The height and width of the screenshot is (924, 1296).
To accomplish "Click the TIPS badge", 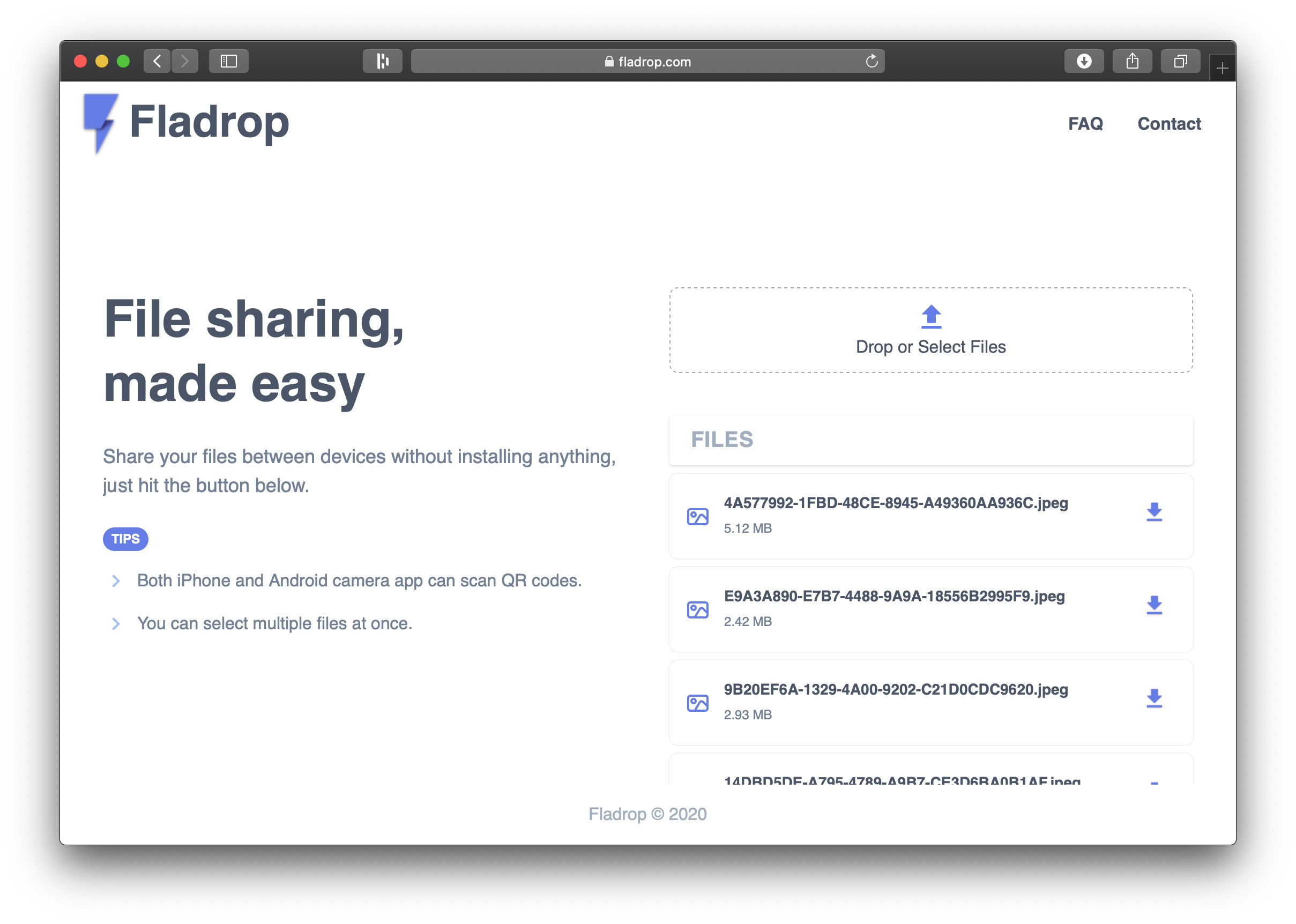I will tap(125, 539).
